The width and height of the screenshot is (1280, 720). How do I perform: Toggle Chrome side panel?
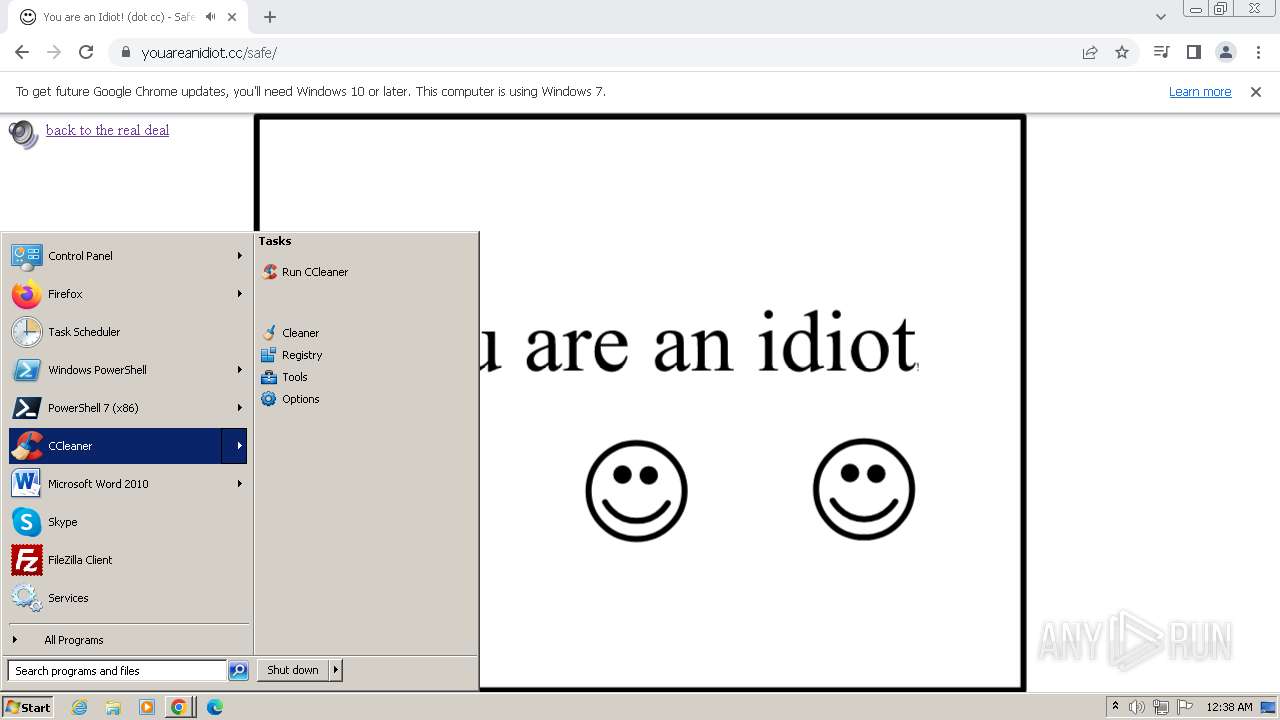1193,52
